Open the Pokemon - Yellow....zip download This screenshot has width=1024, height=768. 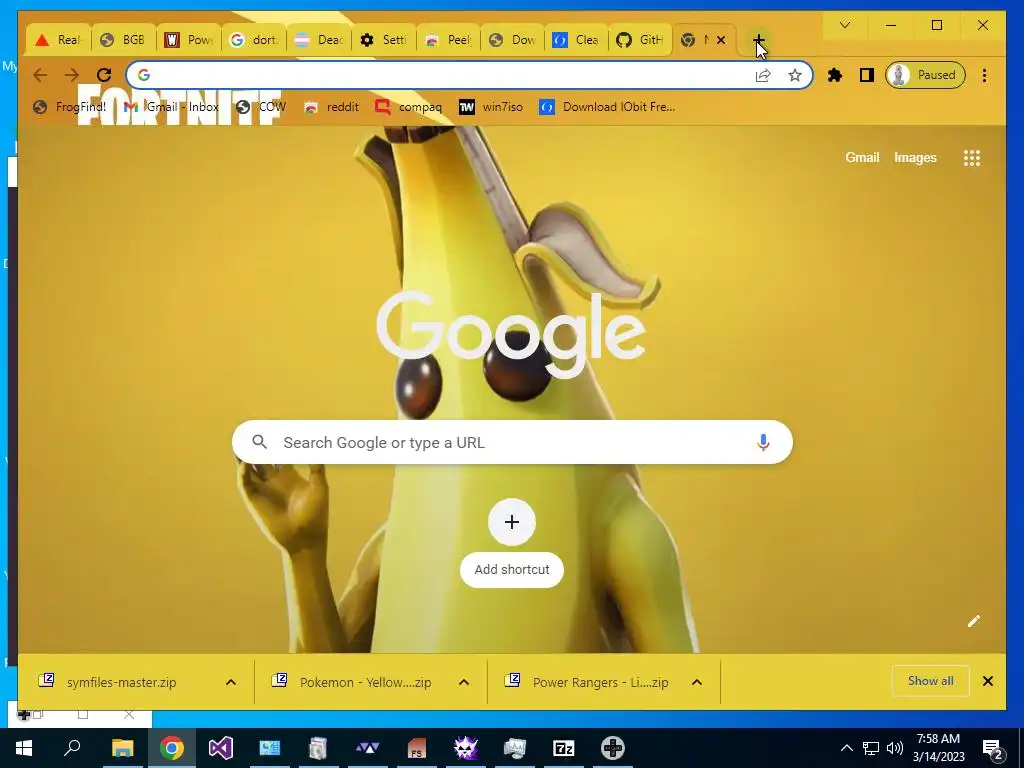click(x=351, y=682)
